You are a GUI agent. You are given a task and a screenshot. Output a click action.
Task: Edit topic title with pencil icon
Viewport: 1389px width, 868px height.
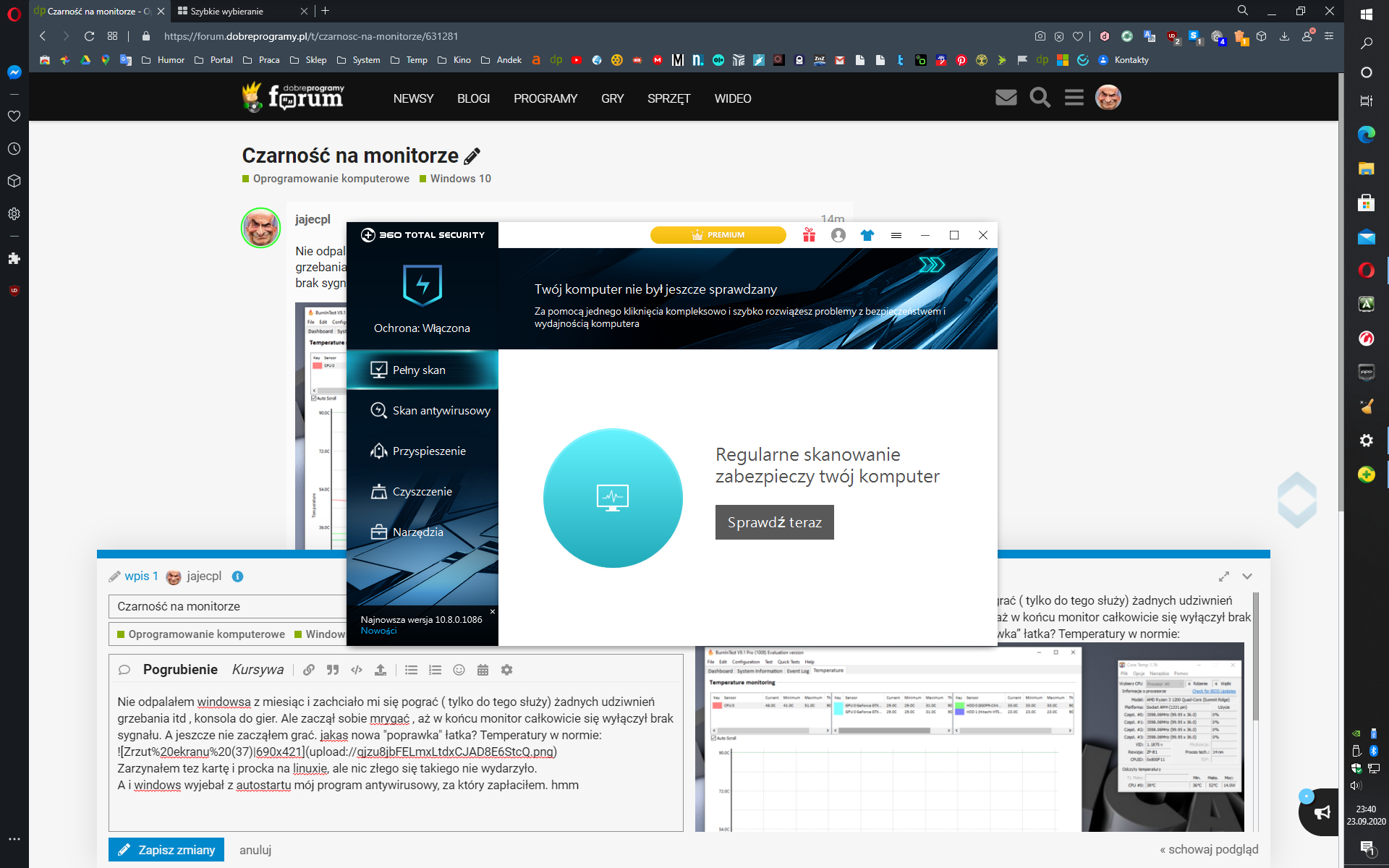tap(472, 156)
